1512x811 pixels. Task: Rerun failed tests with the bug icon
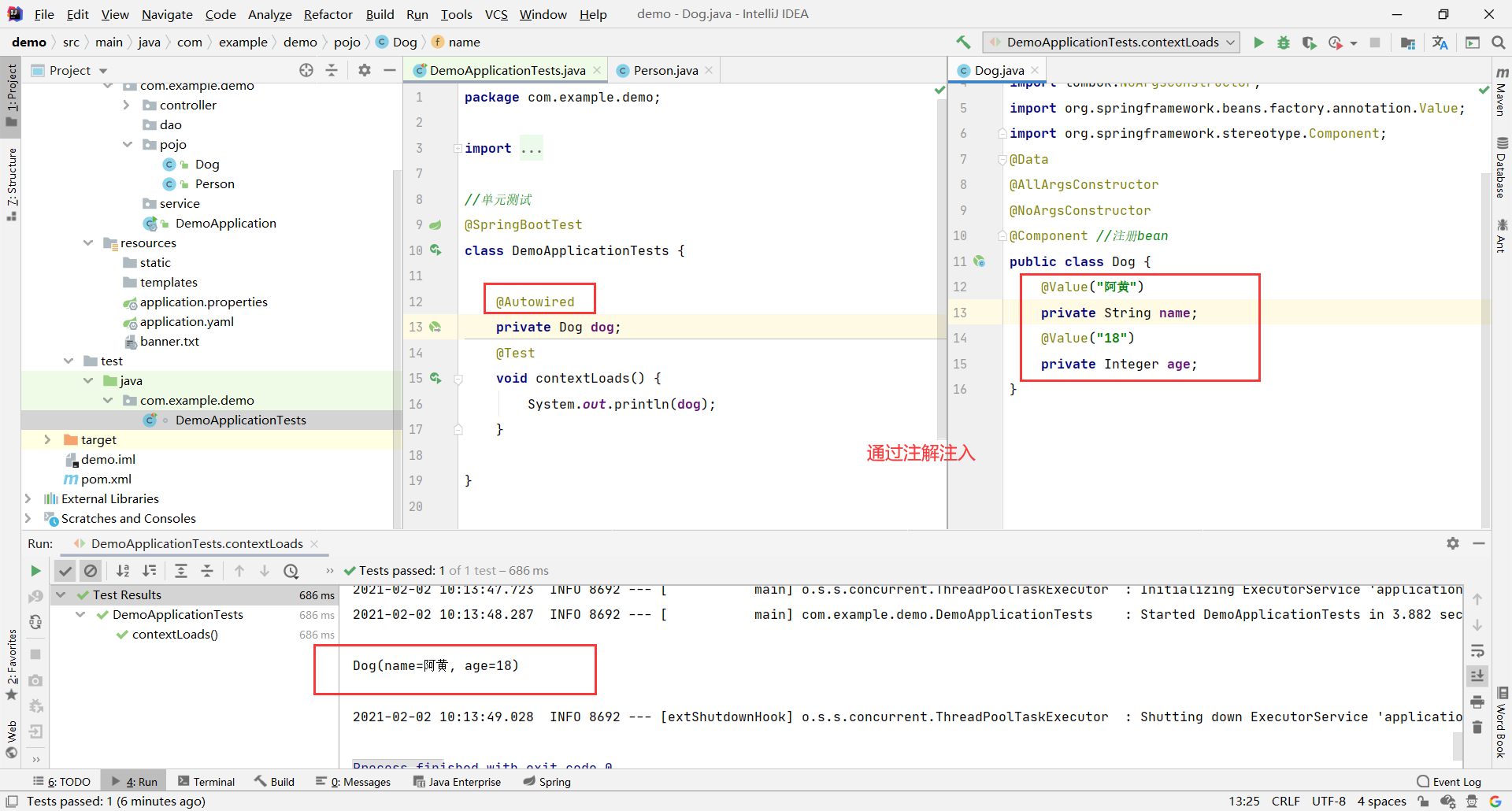click(x=35, y=705)
